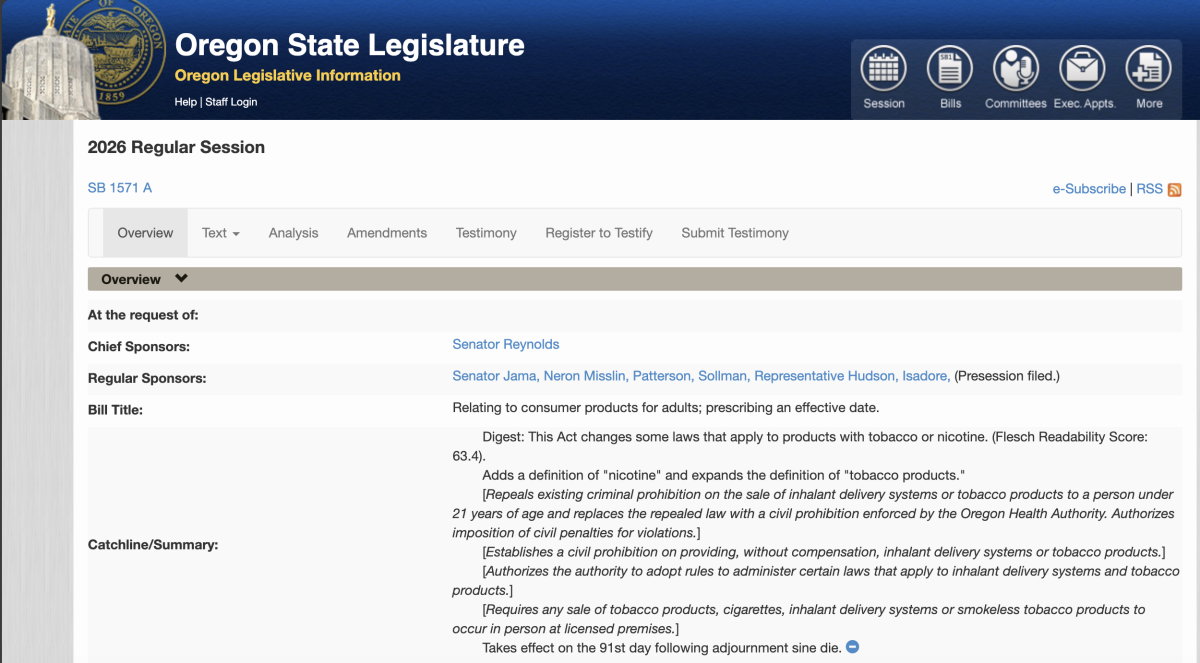The width and height of the screenshot is (1200, 663).
Task: Select the Register to Testify tab
Action: pyautogui.click(x=598, y=232)
